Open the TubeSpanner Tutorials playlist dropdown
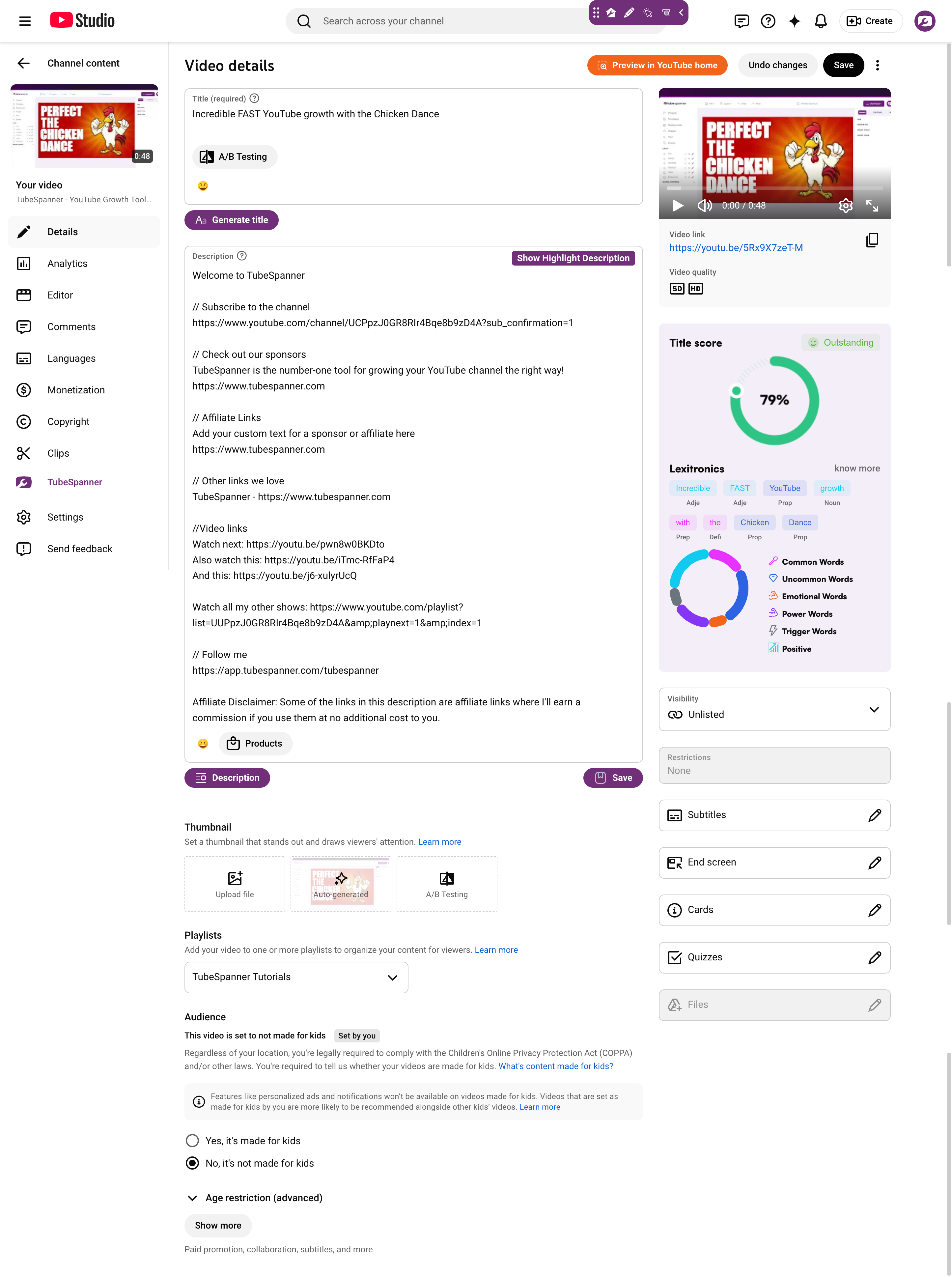The image size is (952, 1277). (x=296, y=977)
